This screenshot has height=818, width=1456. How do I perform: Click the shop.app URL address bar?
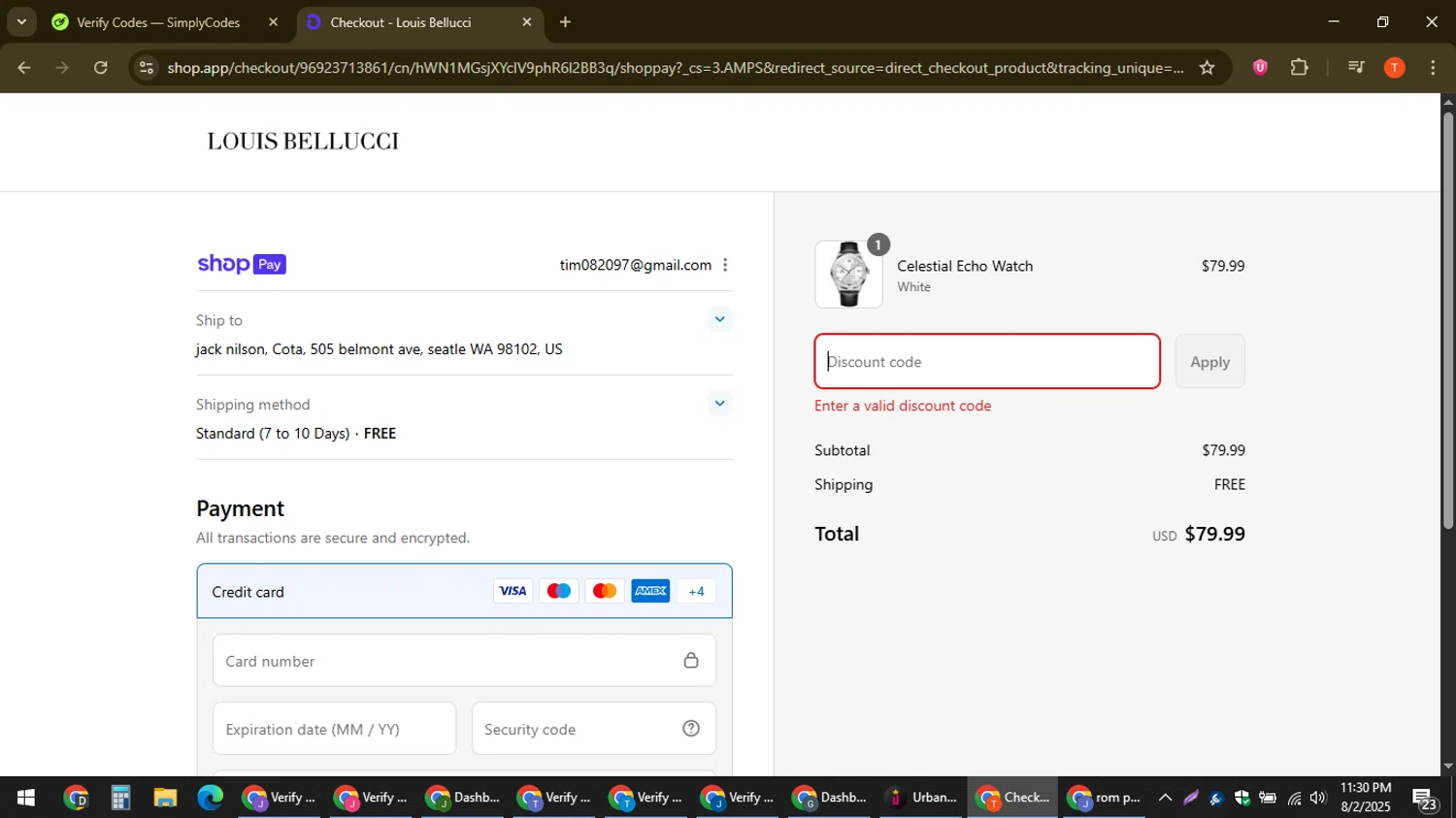(675, 68)
